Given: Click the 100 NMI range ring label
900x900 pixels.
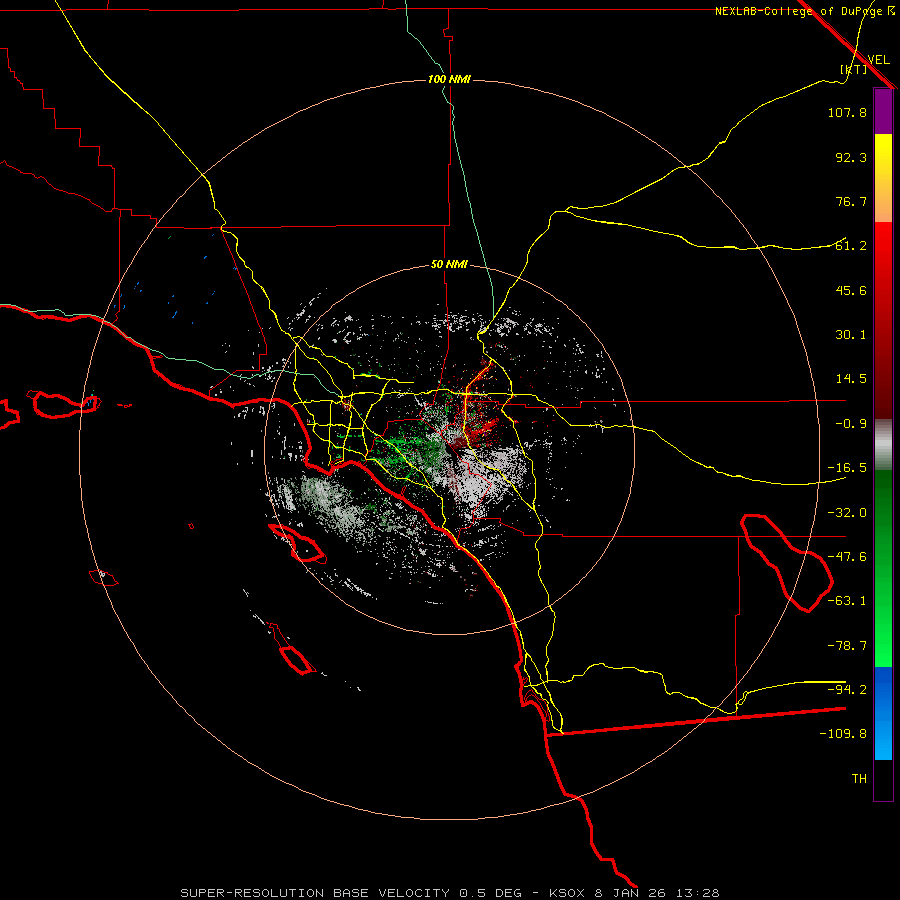Looking at the screenshot, I should pos(449,79).
